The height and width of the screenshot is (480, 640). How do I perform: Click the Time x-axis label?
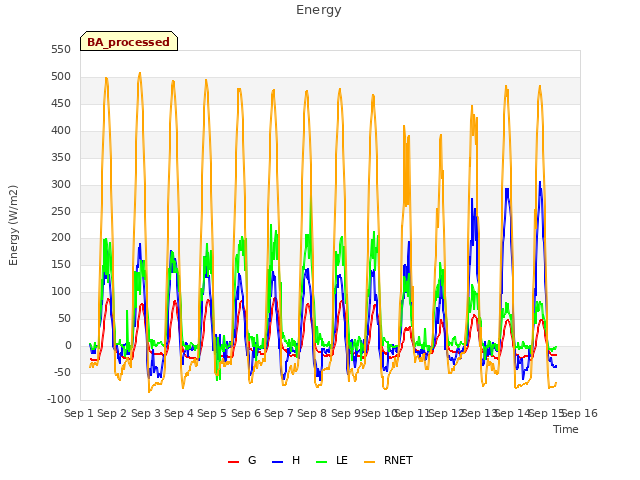pyautogui.click(x=566, y=429)
